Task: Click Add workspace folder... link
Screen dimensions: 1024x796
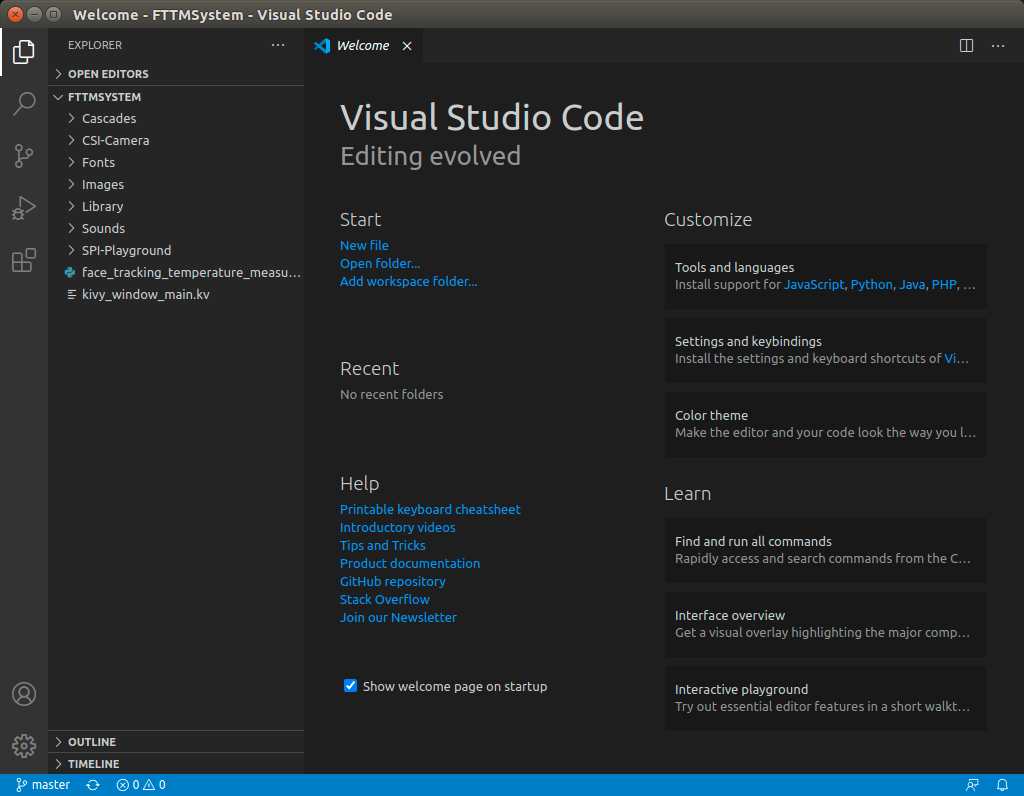Action: (x=408, y=281)
